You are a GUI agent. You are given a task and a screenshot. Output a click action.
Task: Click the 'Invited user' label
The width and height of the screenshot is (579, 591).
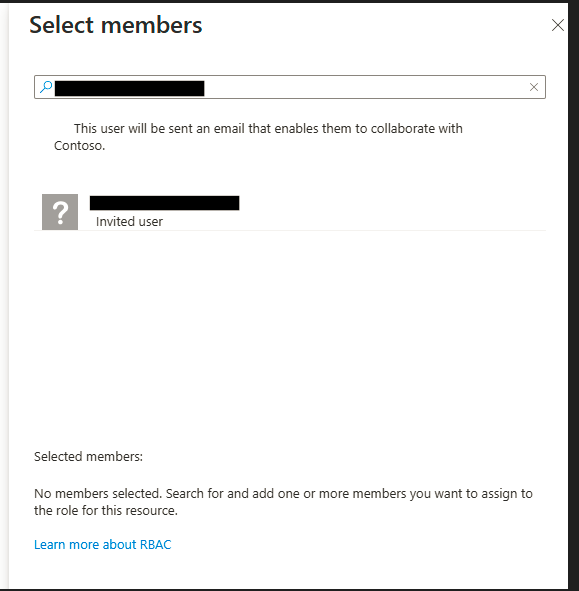(x=129, y=222)
